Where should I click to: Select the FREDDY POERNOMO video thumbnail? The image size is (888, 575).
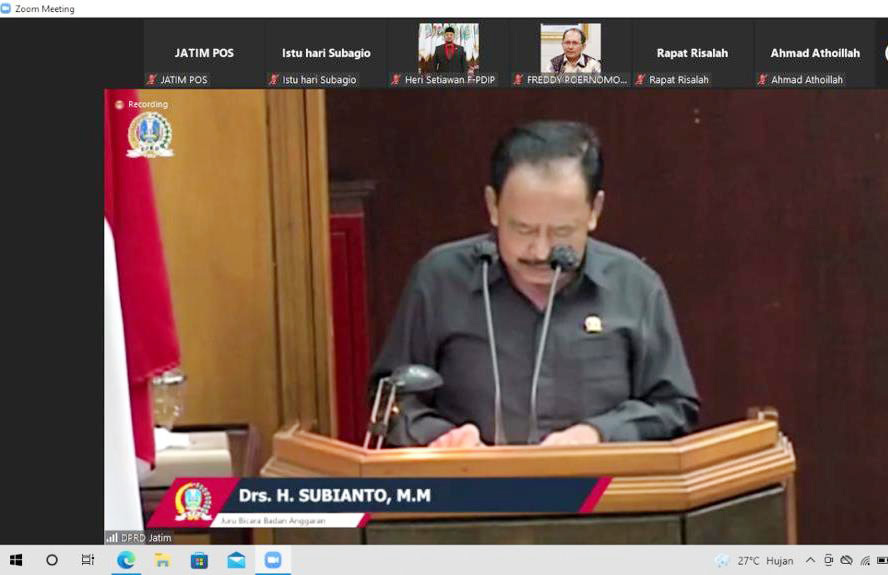(x=570, y=48)
